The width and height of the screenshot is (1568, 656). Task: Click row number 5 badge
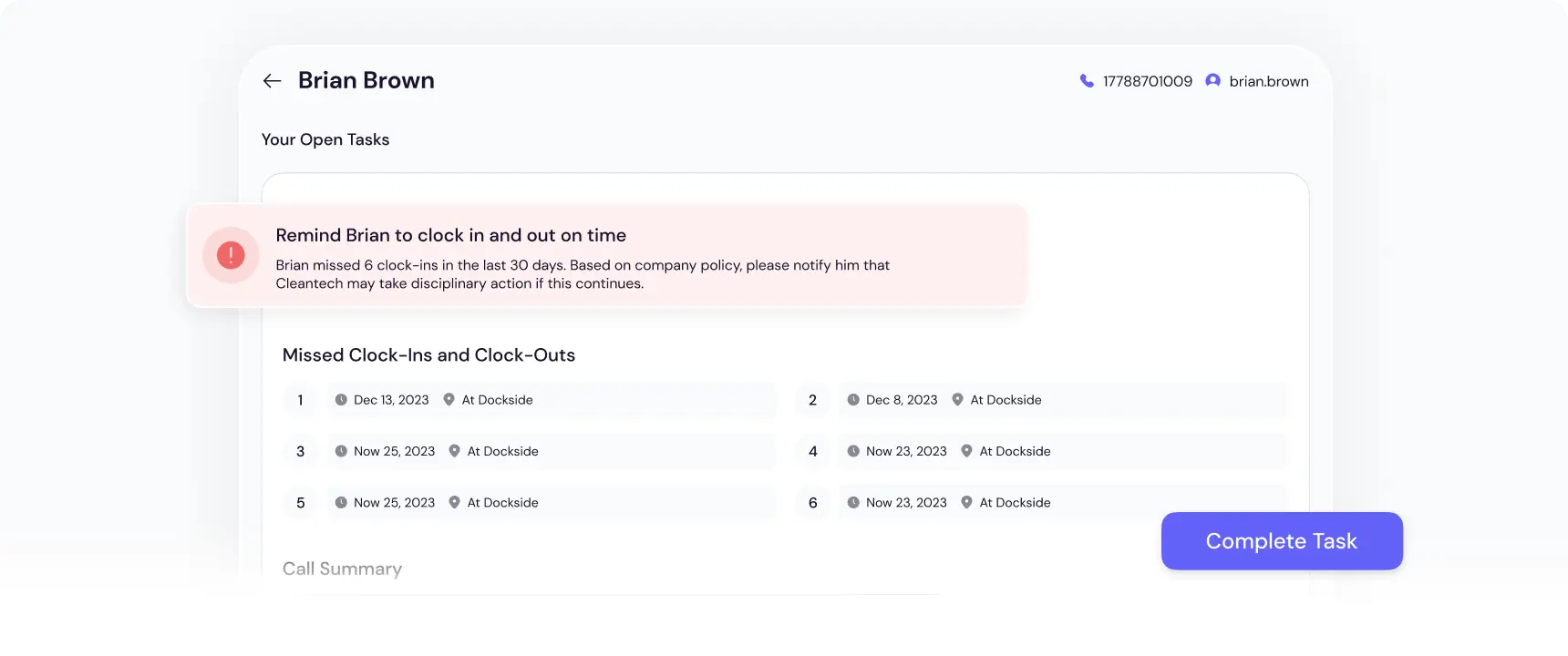tap(300, 502)
